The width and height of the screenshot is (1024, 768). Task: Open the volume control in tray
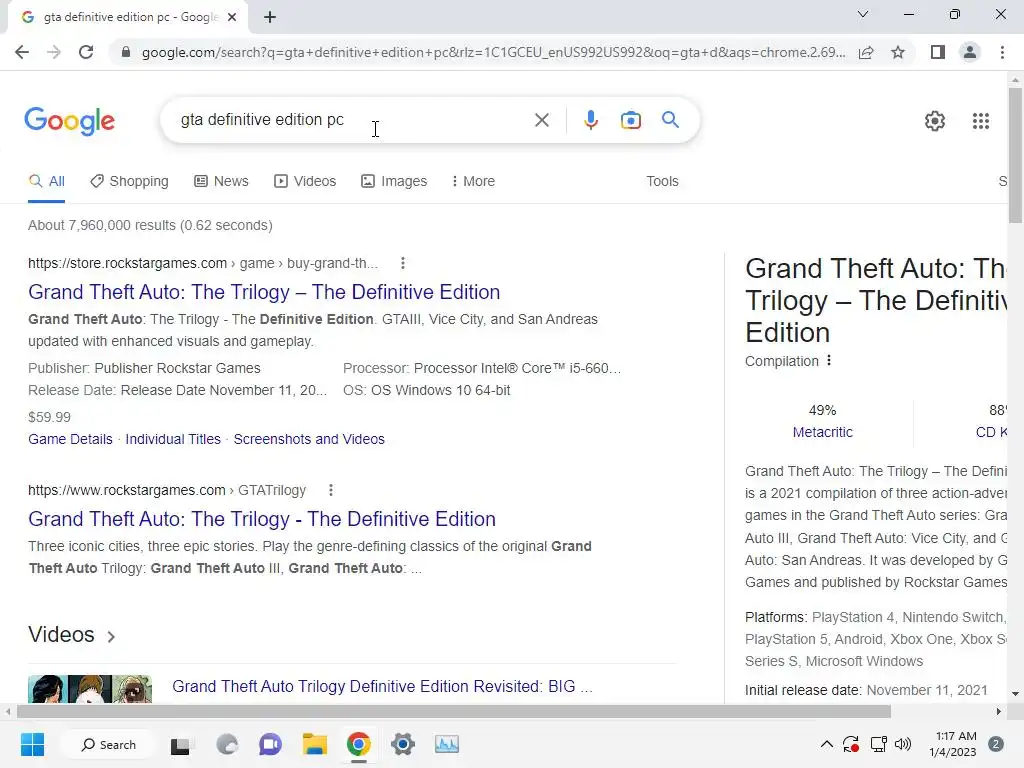pos(903,744)
